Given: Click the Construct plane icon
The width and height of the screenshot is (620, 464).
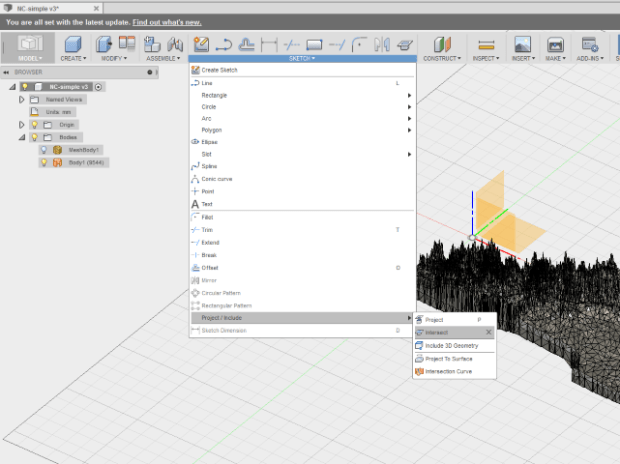Looking at the screenshot, I should [x=442, y=44].
